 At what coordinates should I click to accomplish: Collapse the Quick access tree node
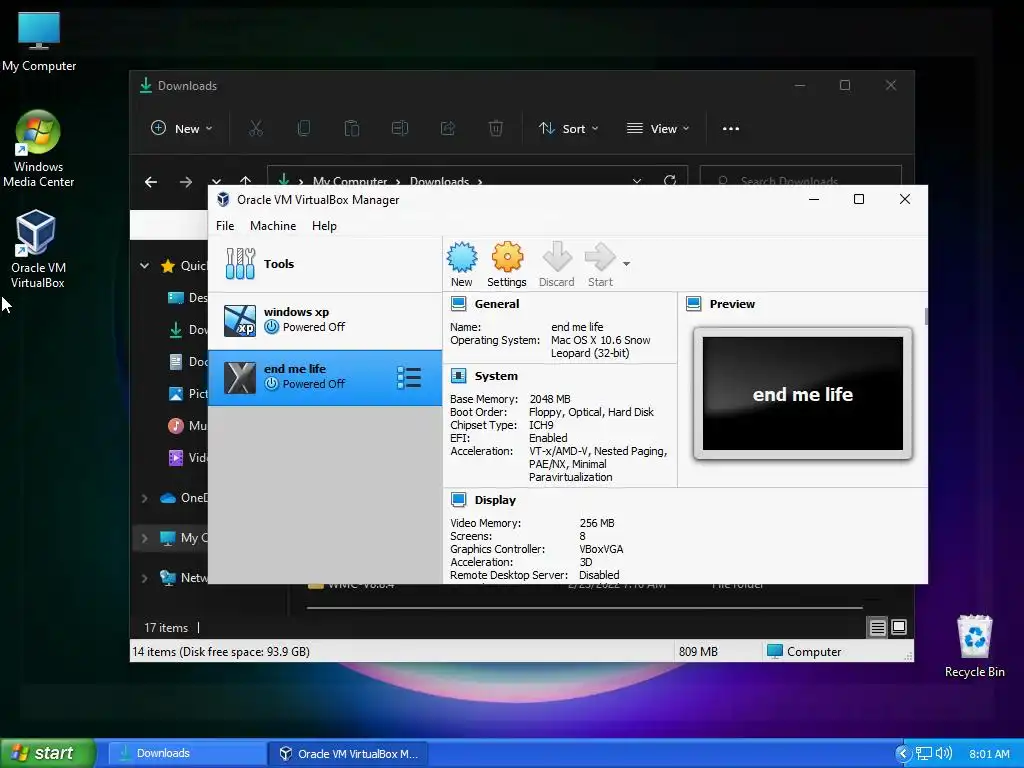point(144,266)
